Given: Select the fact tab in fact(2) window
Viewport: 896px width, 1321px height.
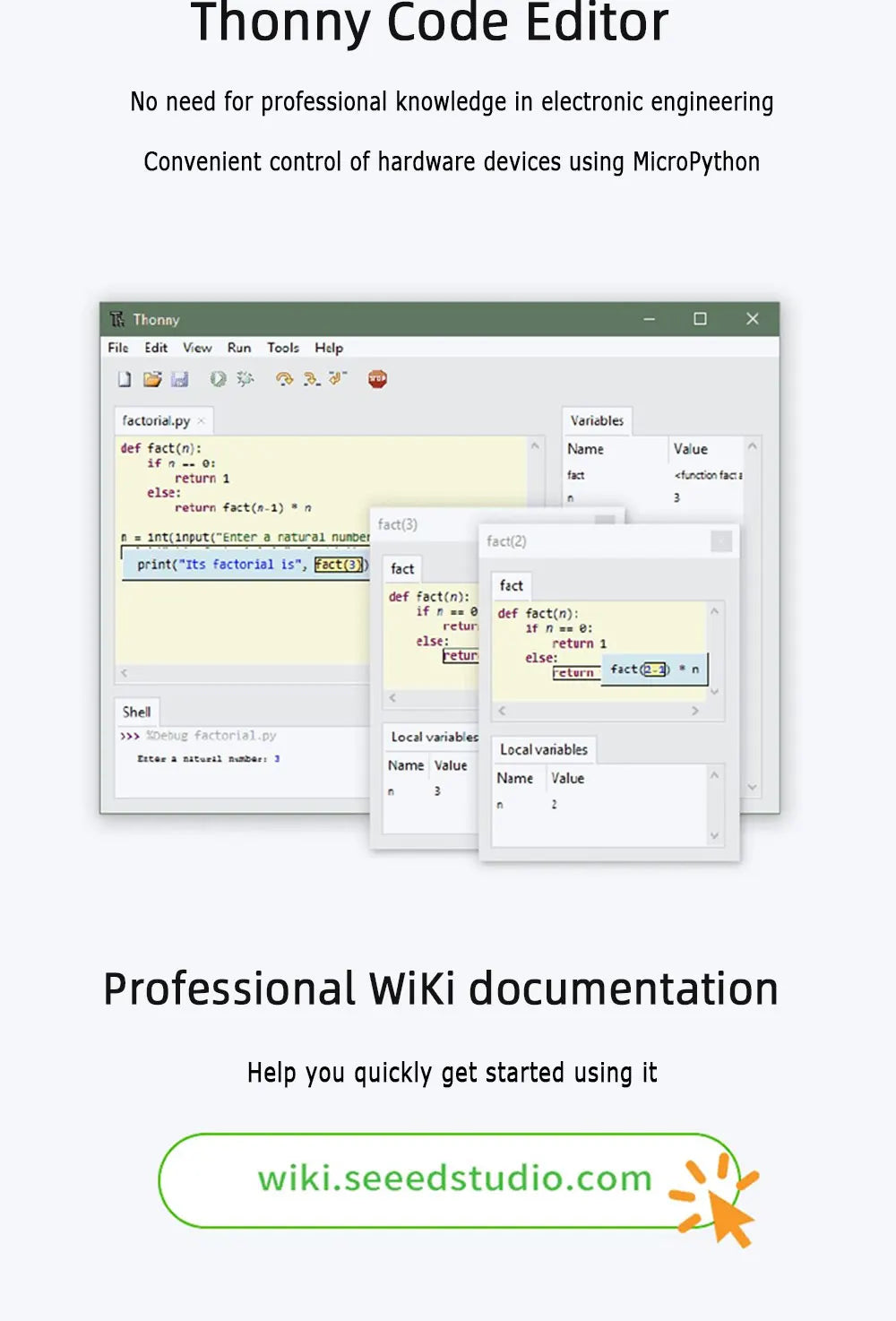Looking at the screenshot, I should [512, 585].
